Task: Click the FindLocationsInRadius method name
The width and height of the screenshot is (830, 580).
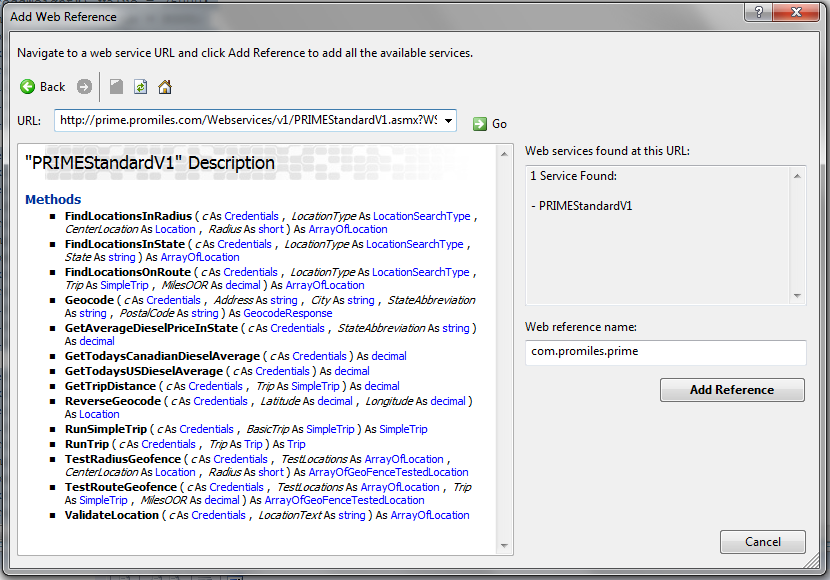Action: (128, 216)
